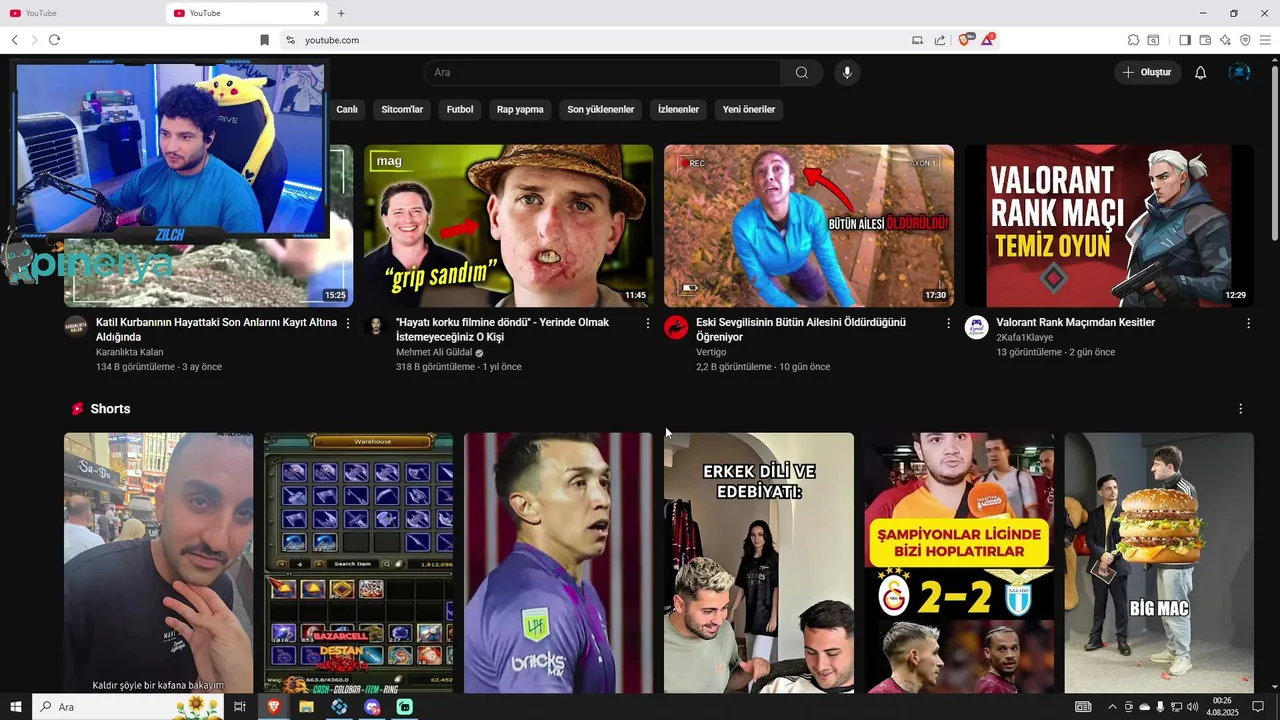1280x720 pixels.
Task: Click the Oluştur create button
Action: point(1147,72)
